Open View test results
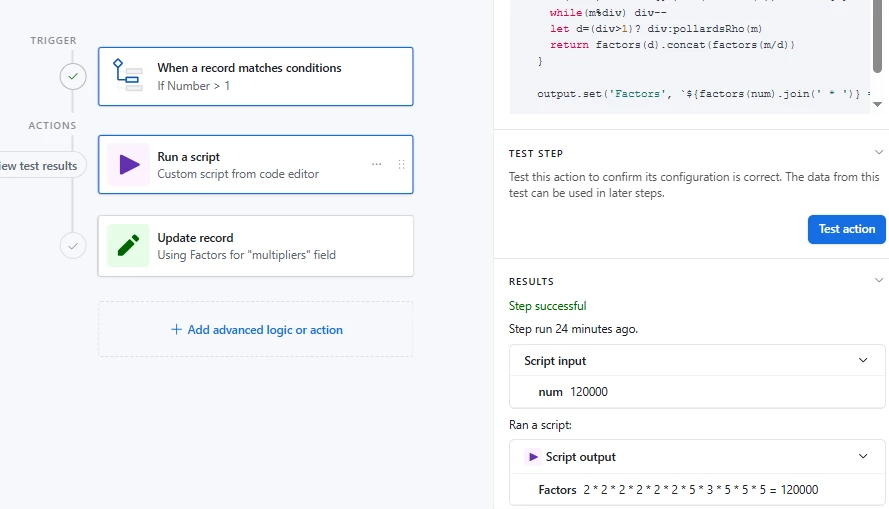Viewport: 889px width, 509px height. [x=40, y=166]
